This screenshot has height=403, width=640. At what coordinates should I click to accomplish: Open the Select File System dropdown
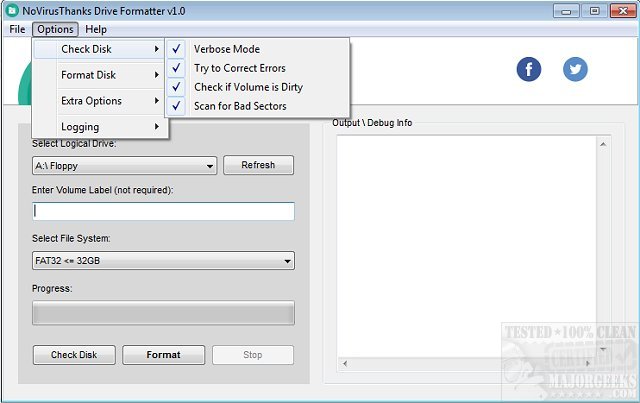(163, 261)
